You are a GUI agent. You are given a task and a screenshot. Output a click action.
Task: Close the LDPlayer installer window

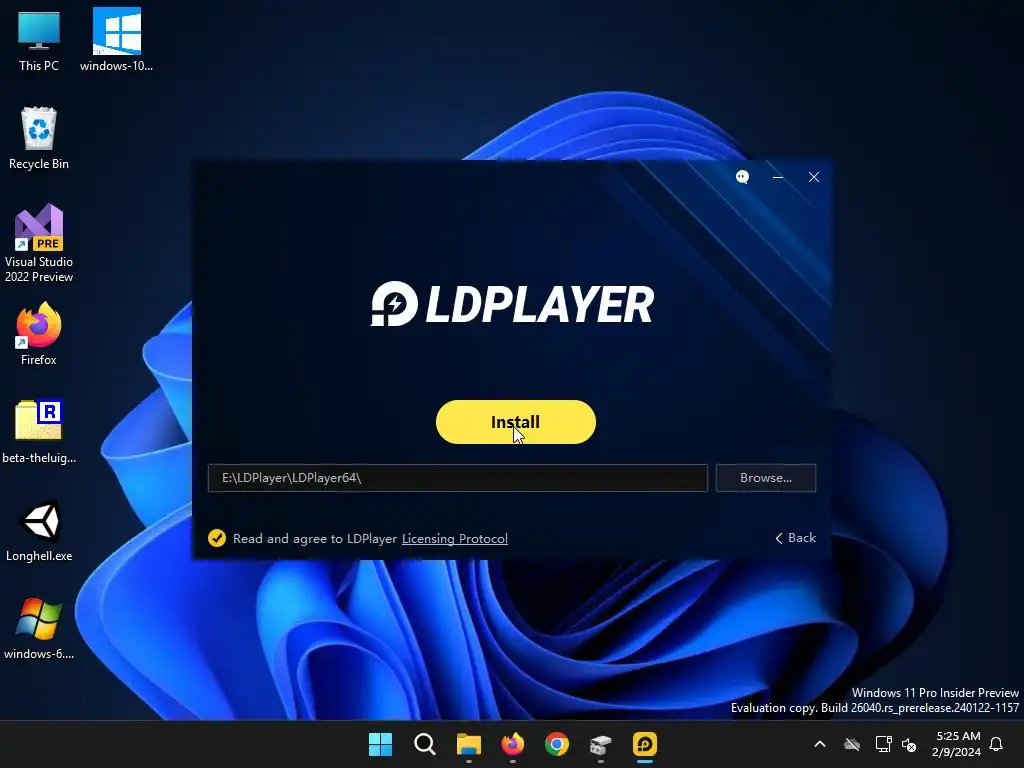click(x=814, y=177)
